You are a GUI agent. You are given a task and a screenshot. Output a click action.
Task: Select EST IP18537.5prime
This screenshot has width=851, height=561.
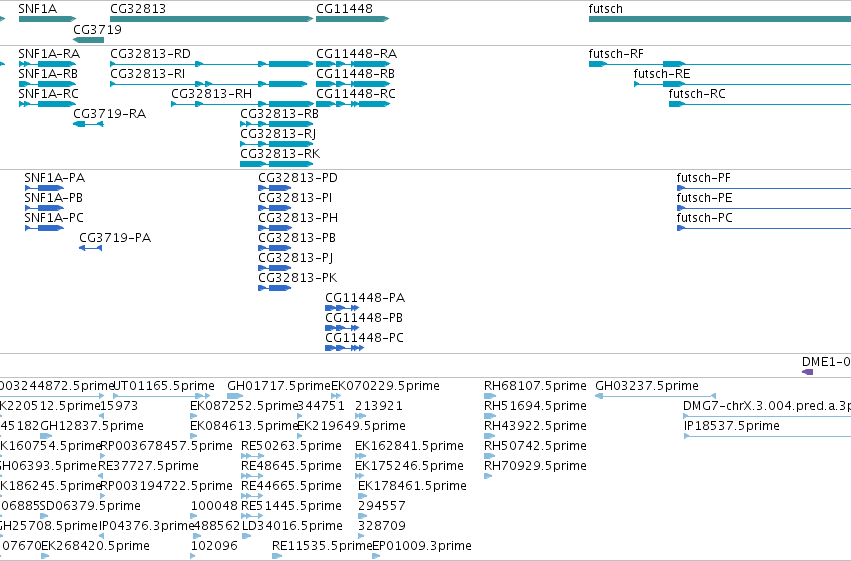[767, 436]
